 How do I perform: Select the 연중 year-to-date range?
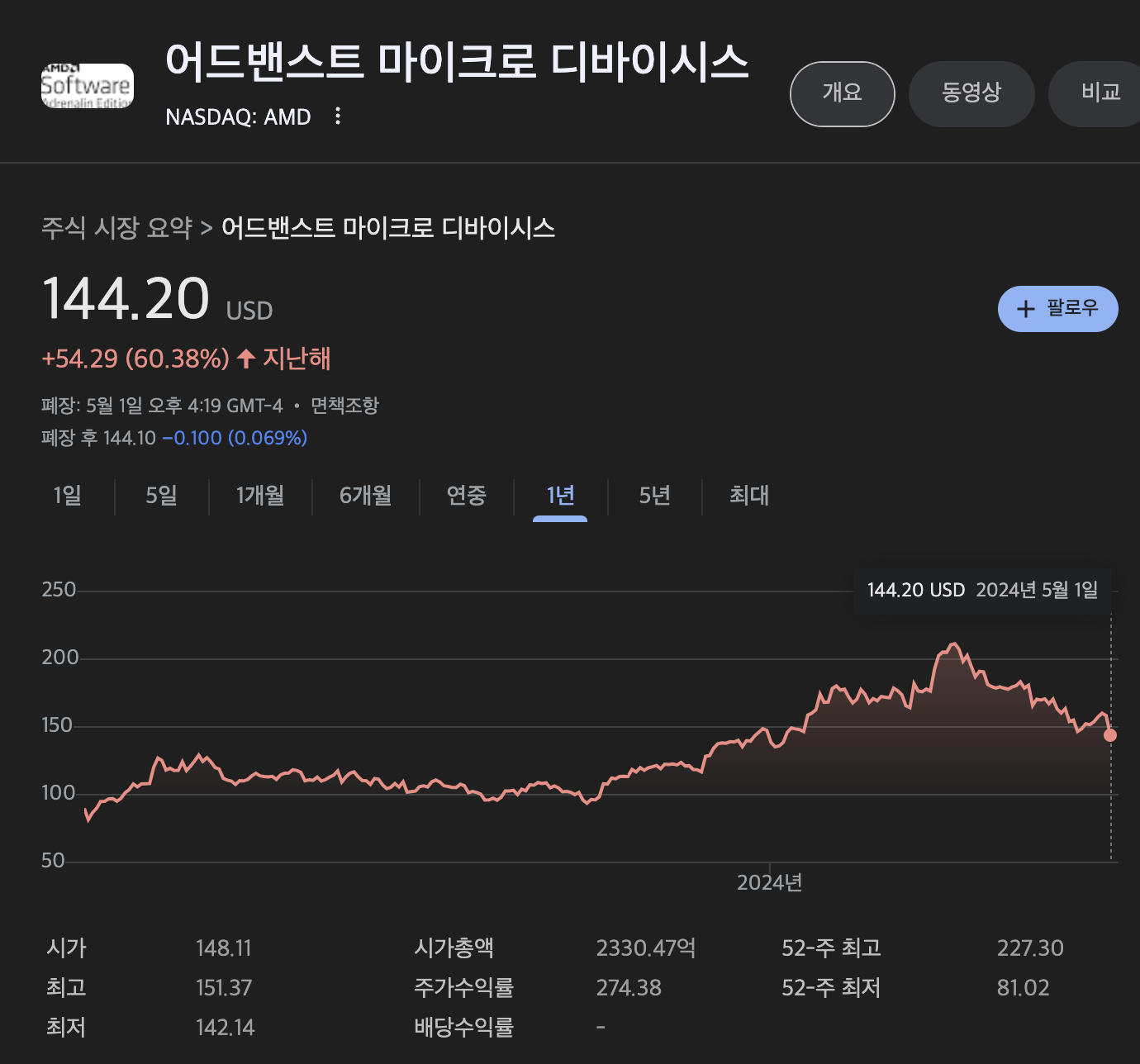[x=467, y=496]
